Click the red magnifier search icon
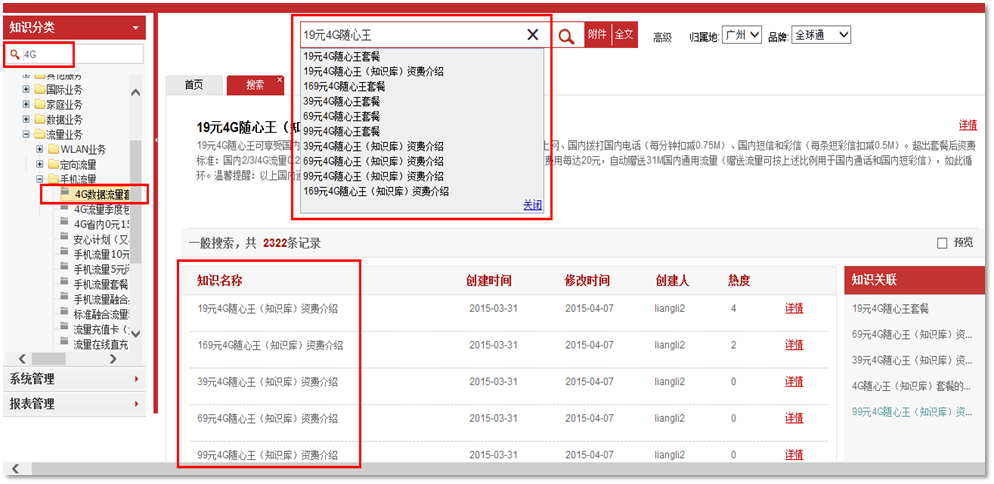This screenshot has height=484, width=994. pos(567,36)
